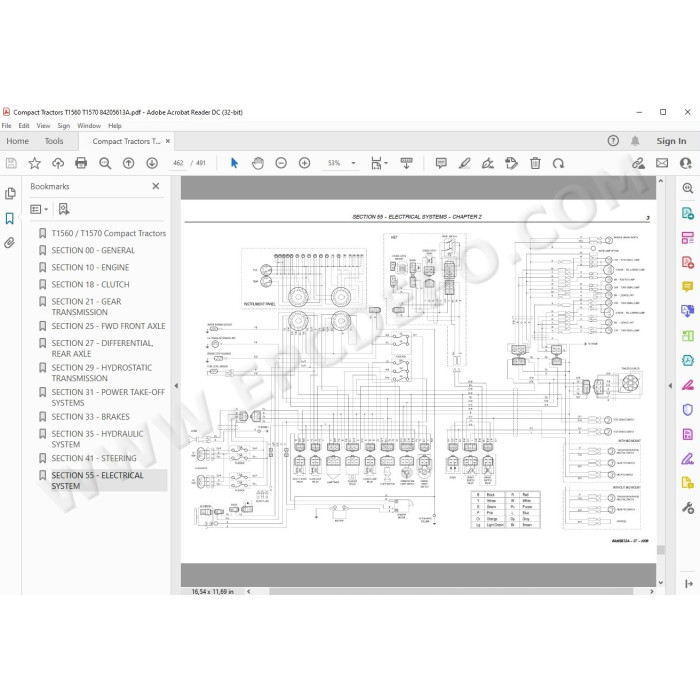The height and width of the screenshot is (700, 700).
Task: Go to next page arrow
Action: point(152,163)
